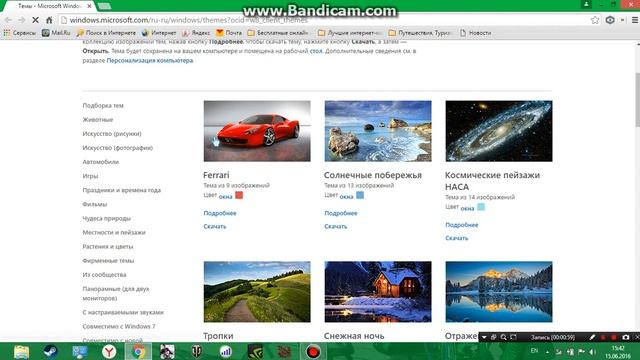Click Скачать under Космические пейзажи НАСА
640x360 pixels.
click(456, 238)
